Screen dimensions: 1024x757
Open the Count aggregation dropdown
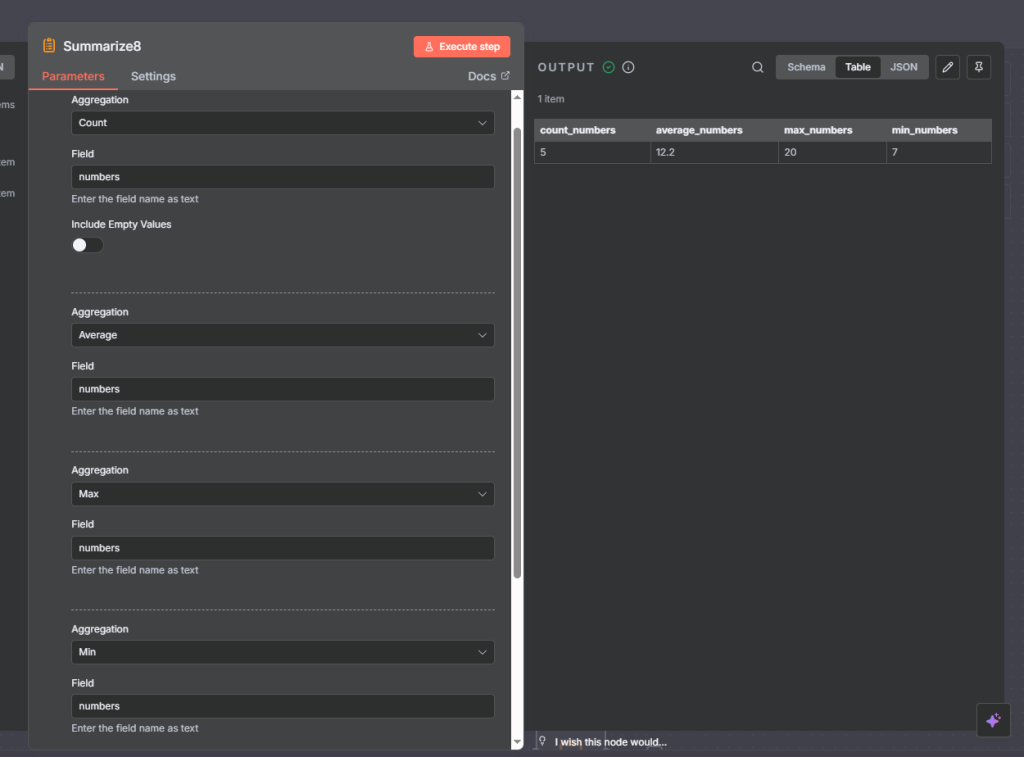coord(283,123)
